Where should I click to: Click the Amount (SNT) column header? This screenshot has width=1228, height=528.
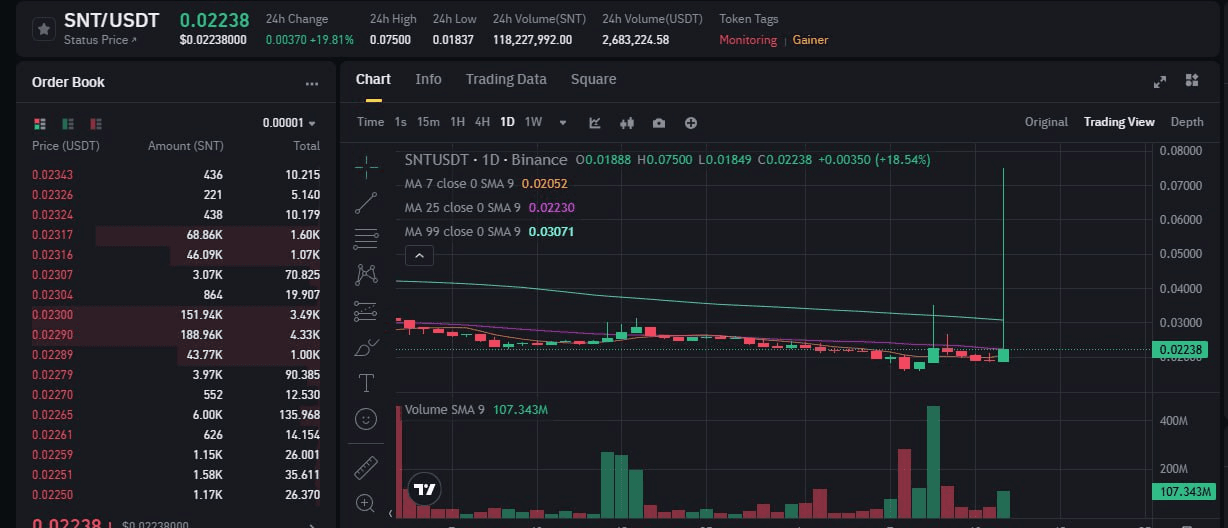pos(186,146)
